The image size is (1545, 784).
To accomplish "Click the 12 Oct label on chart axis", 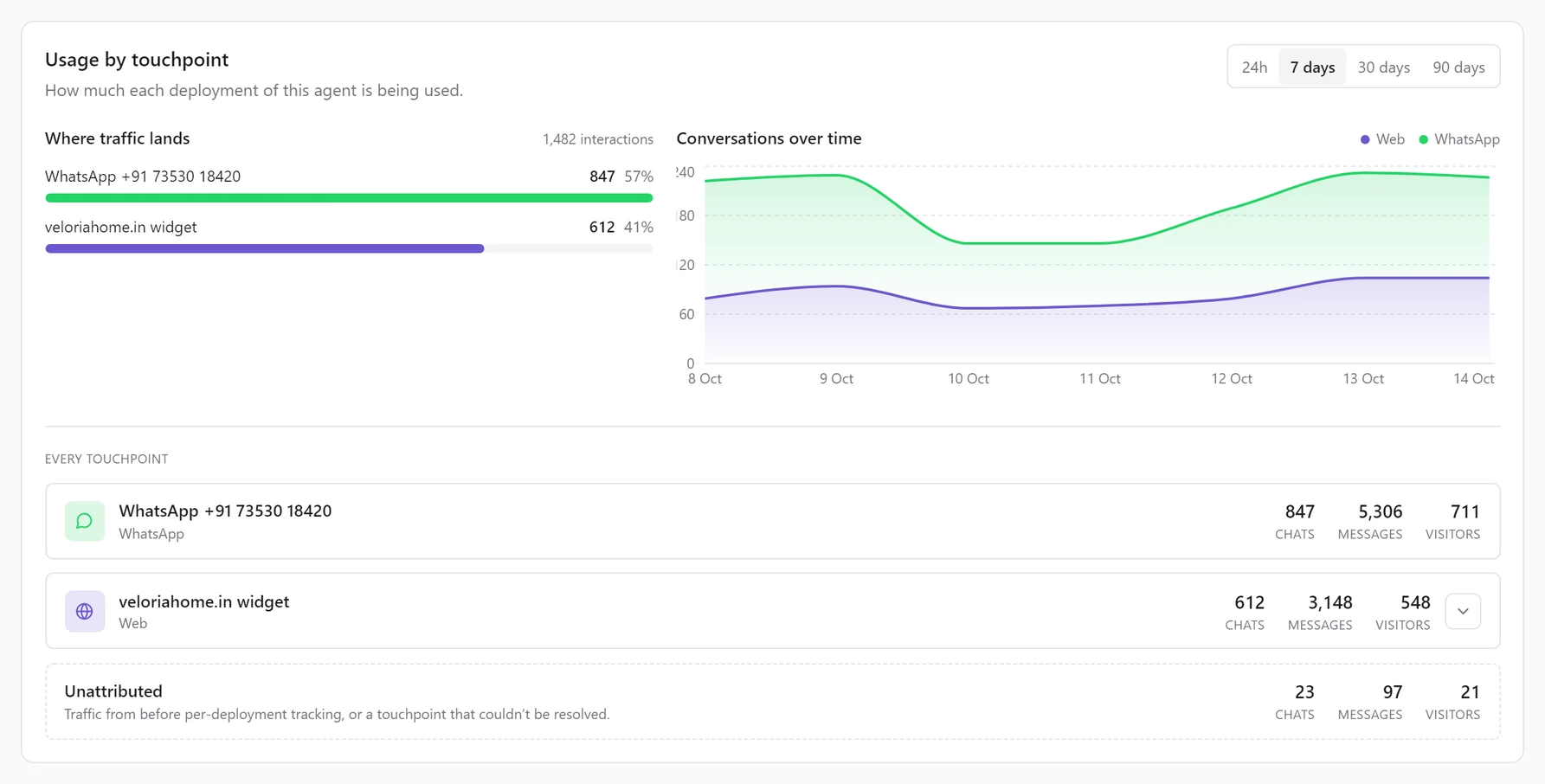I will tap(1231, 379).
